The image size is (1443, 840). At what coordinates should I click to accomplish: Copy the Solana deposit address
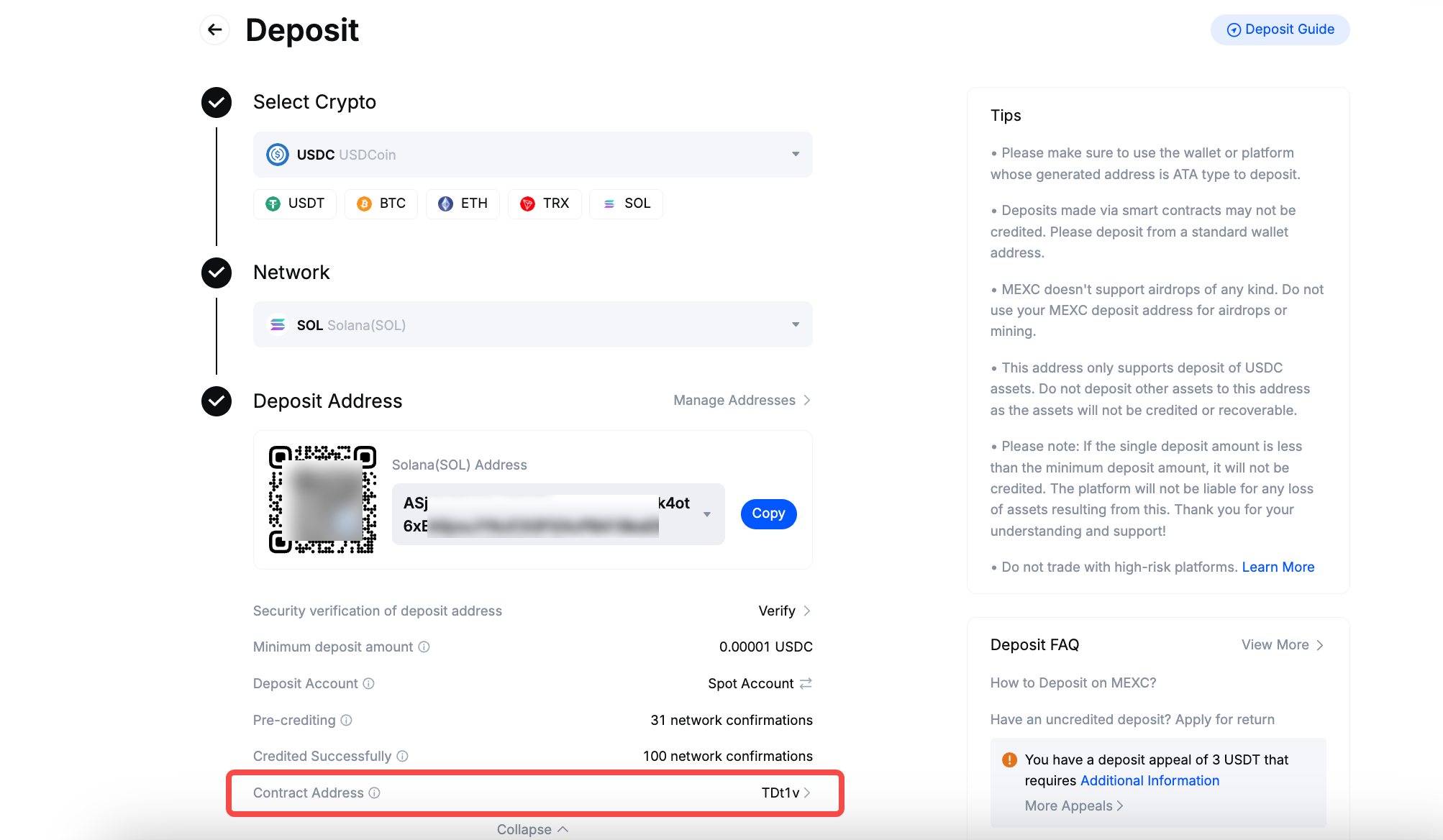(x=768, y=513)
